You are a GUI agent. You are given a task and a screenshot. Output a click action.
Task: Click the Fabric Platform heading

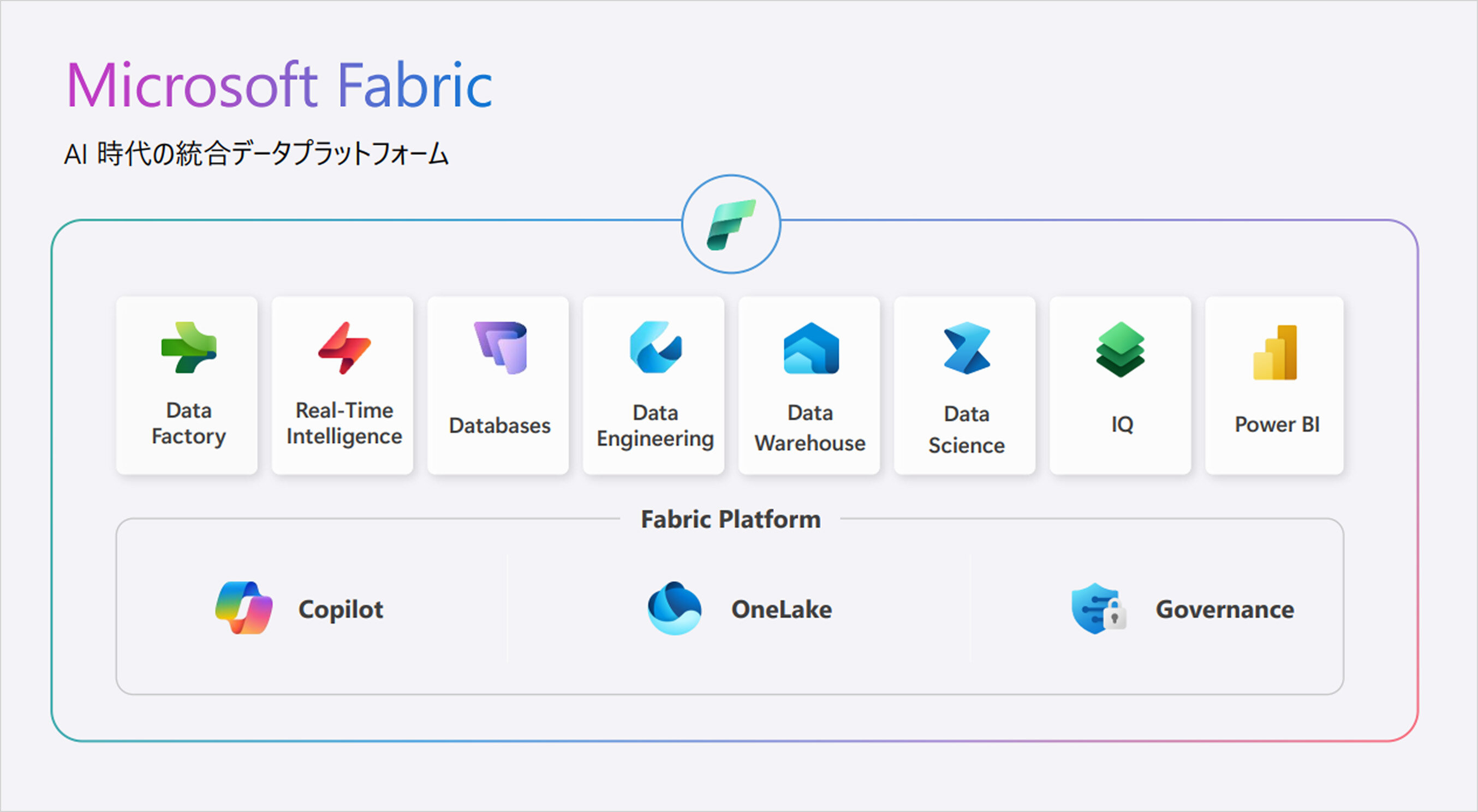(x=730, y=520)
